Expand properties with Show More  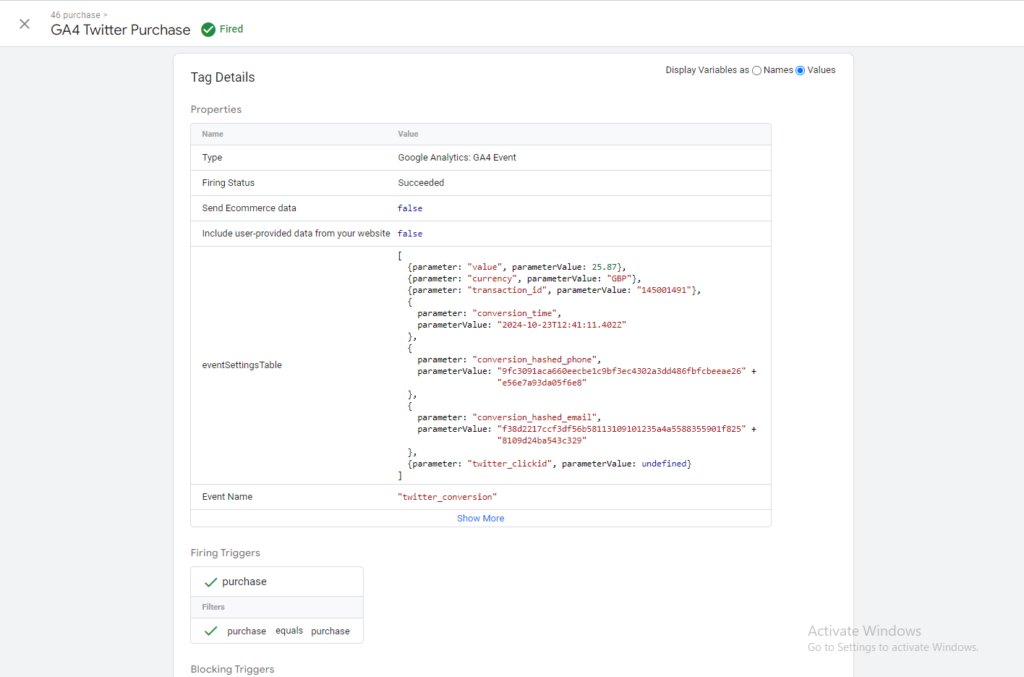480,518
